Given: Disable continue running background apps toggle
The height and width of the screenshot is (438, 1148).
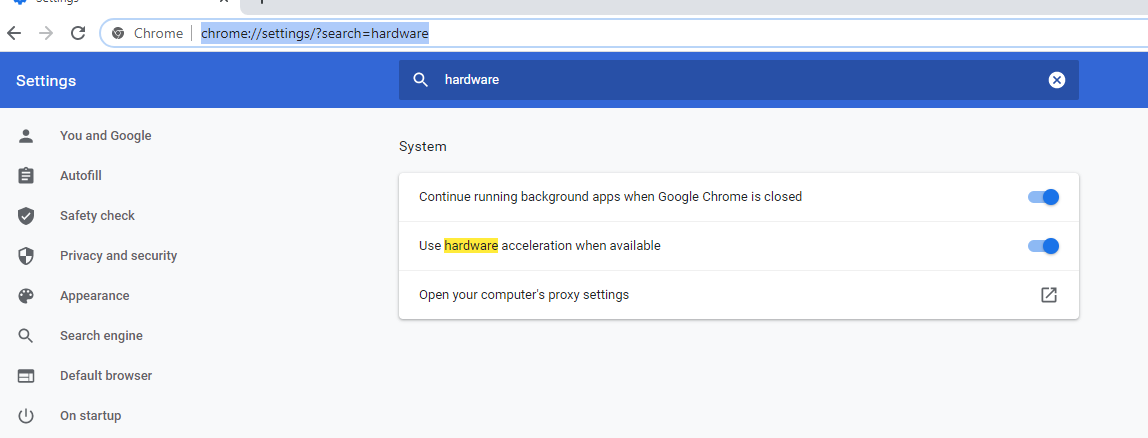Looking at the screenshot, I should click(x=1043, y=196).
